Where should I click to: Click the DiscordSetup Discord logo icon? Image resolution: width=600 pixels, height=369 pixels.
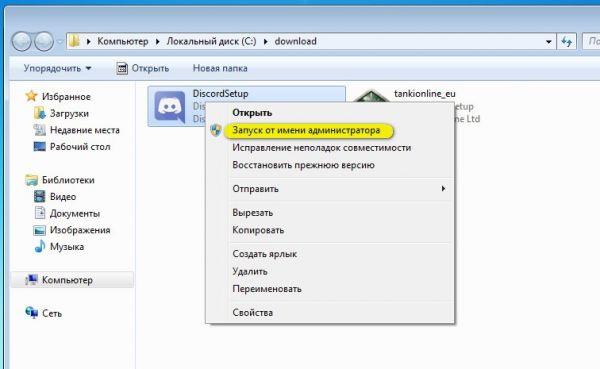[x=170, y=106]
